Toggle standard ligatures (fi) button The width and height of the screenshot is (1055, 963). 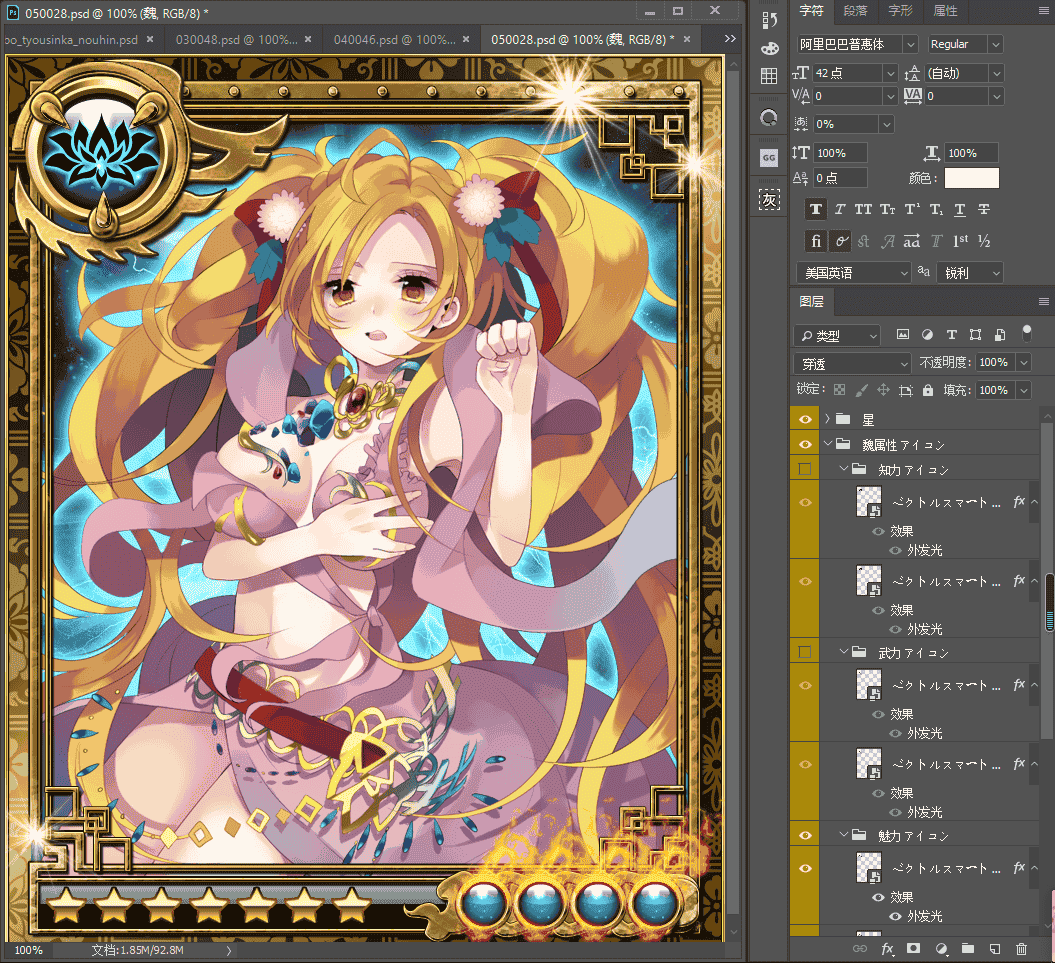point(816,241)
